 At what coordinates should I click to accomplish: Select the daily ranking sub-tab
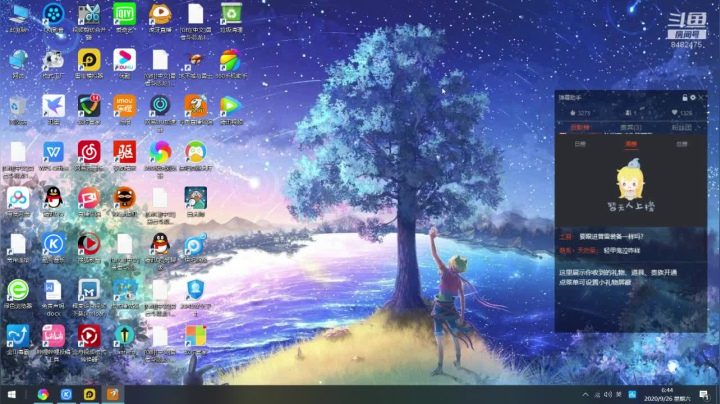click(580, 144)
